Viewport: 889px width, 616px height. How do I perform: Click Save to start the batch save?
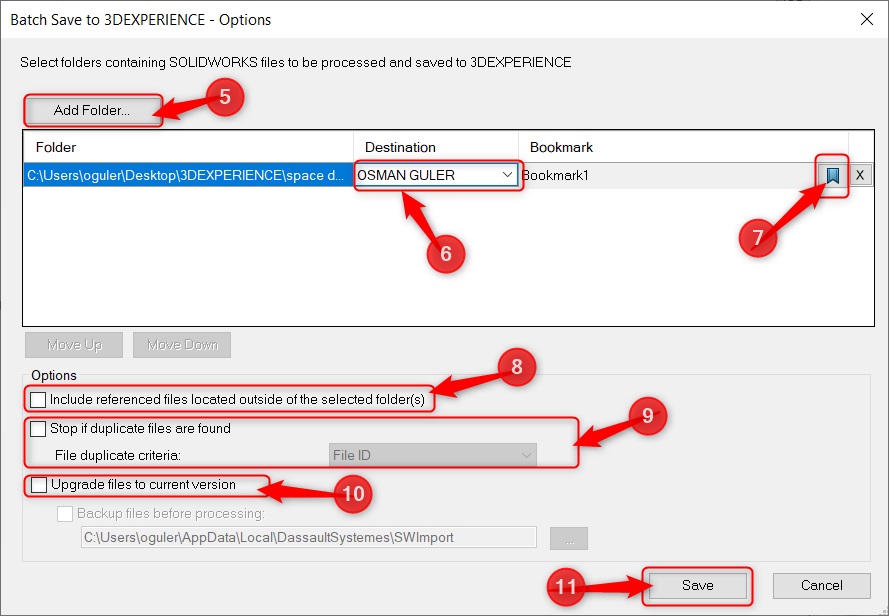click(x=697, y=585)
